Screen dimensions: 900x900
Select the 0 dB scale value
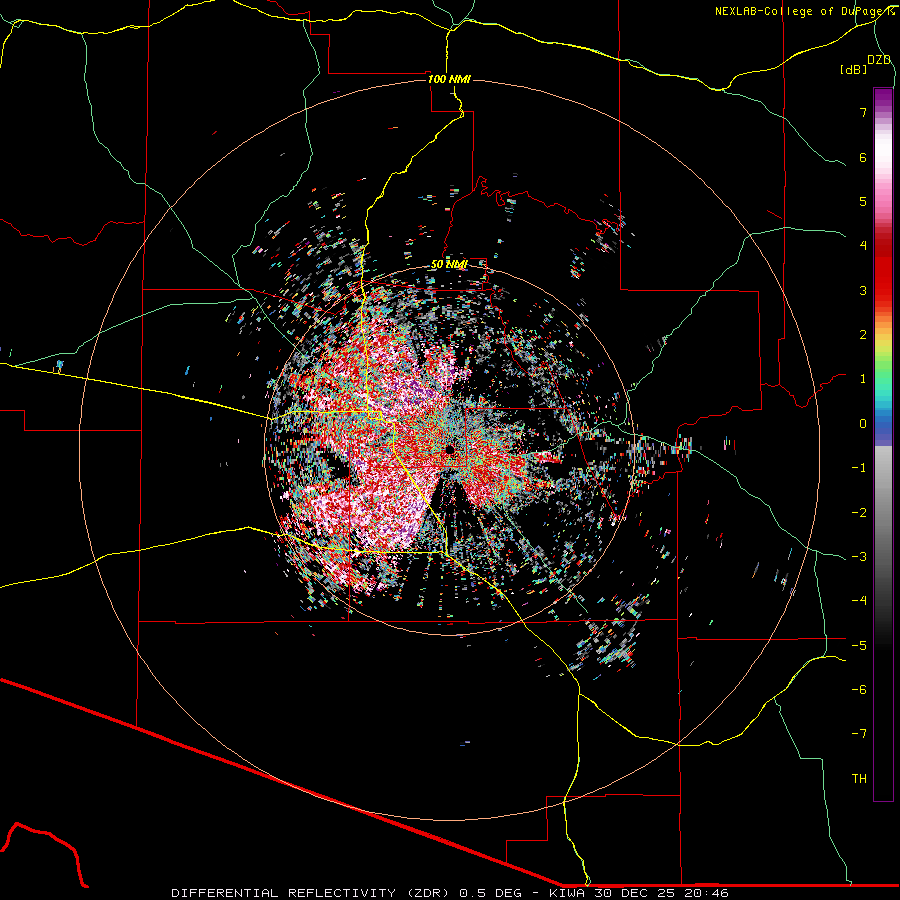coord(863,424)
